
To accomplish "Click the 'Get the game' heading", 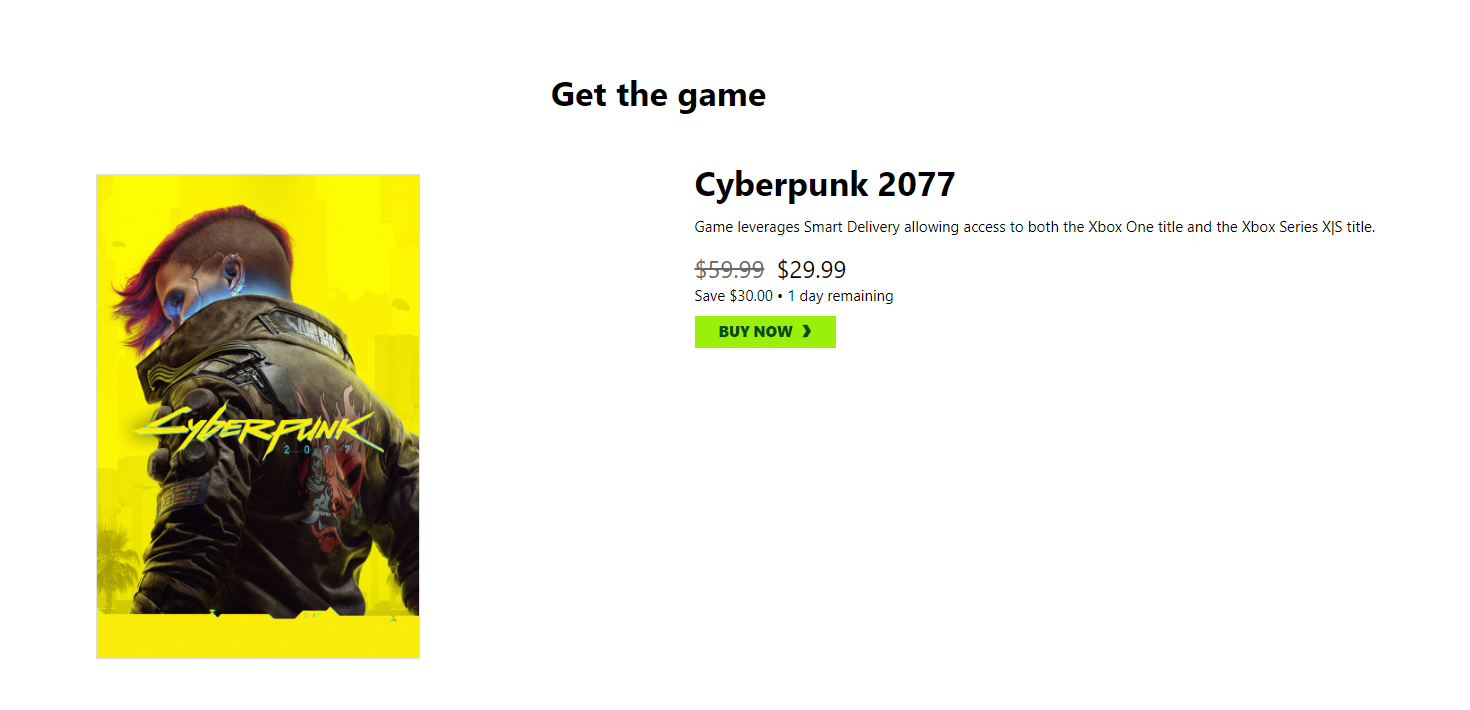I will (x=658, y=94).
